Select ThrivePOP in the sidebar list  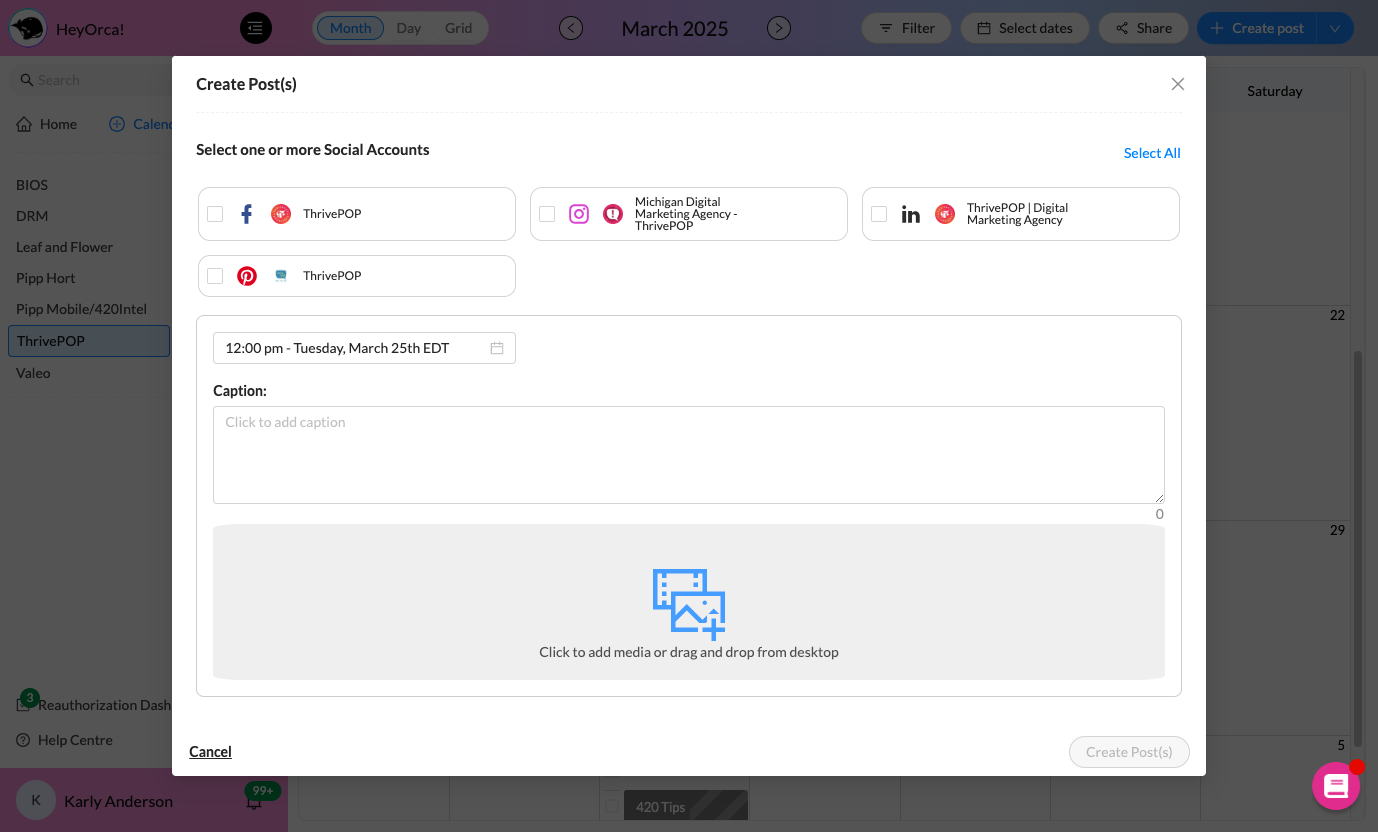(89, 341)
